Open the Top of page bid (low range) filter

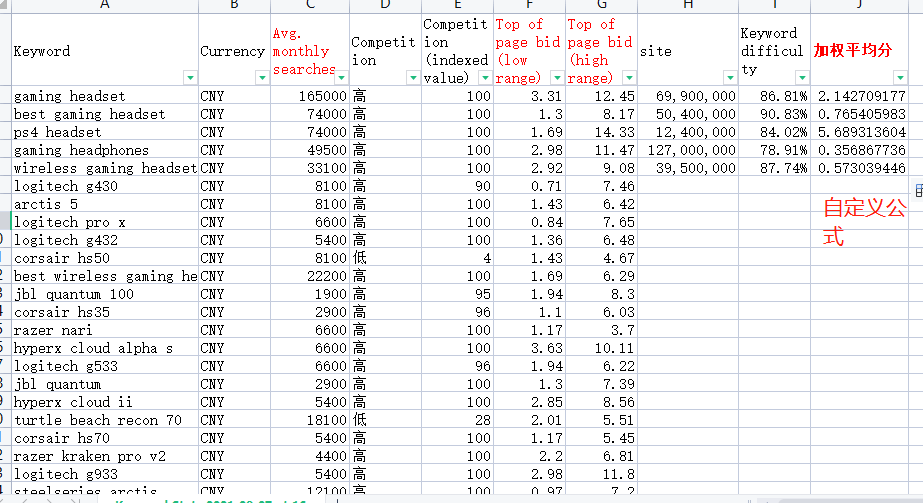[557, 78]
